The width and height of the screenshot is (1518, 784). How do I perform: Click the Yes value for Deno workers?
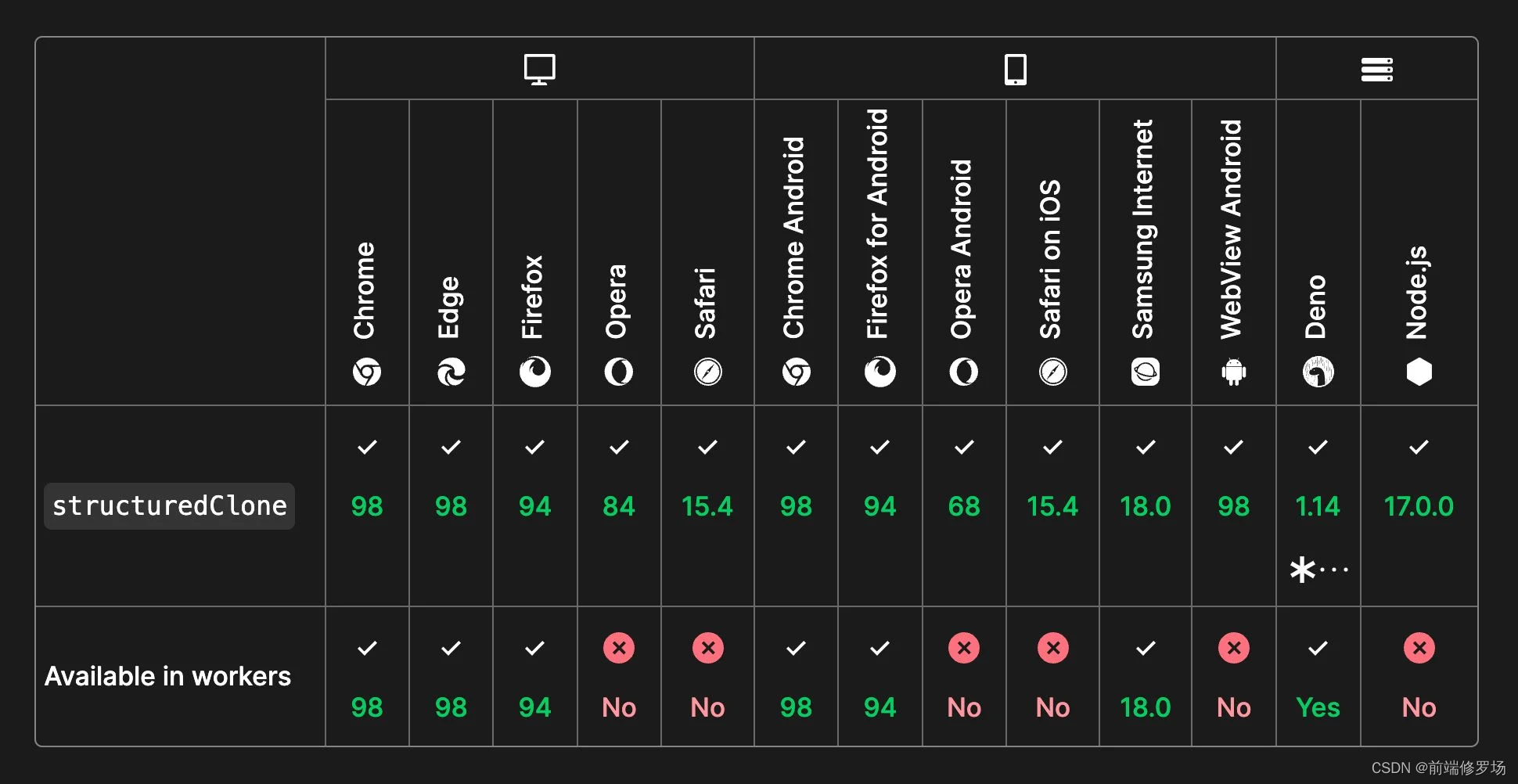click(1318, 707)
